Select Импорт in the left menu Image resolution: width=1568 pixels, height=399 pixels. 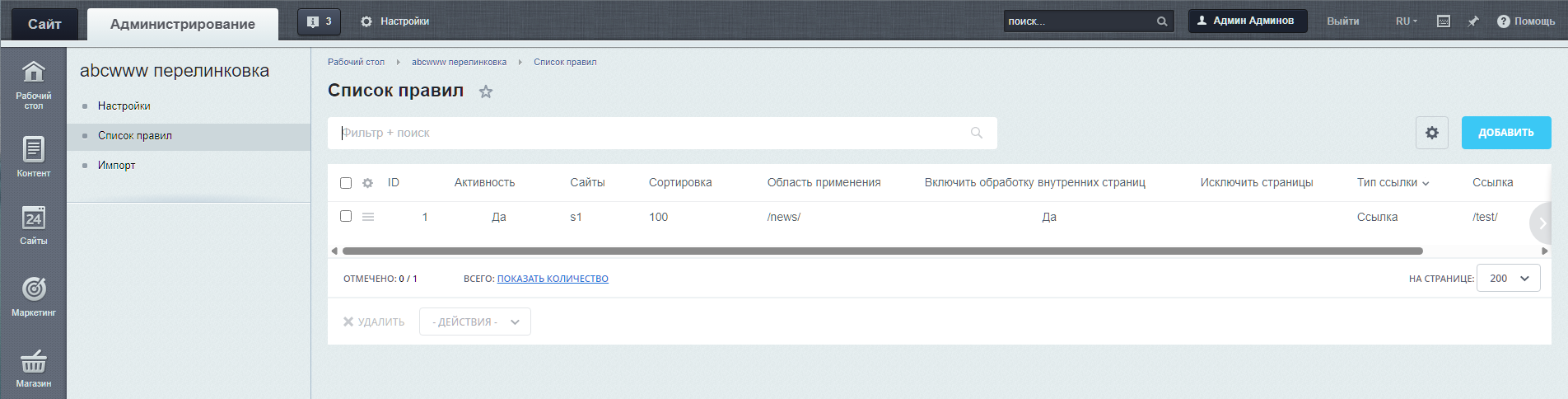coord(116,165)
